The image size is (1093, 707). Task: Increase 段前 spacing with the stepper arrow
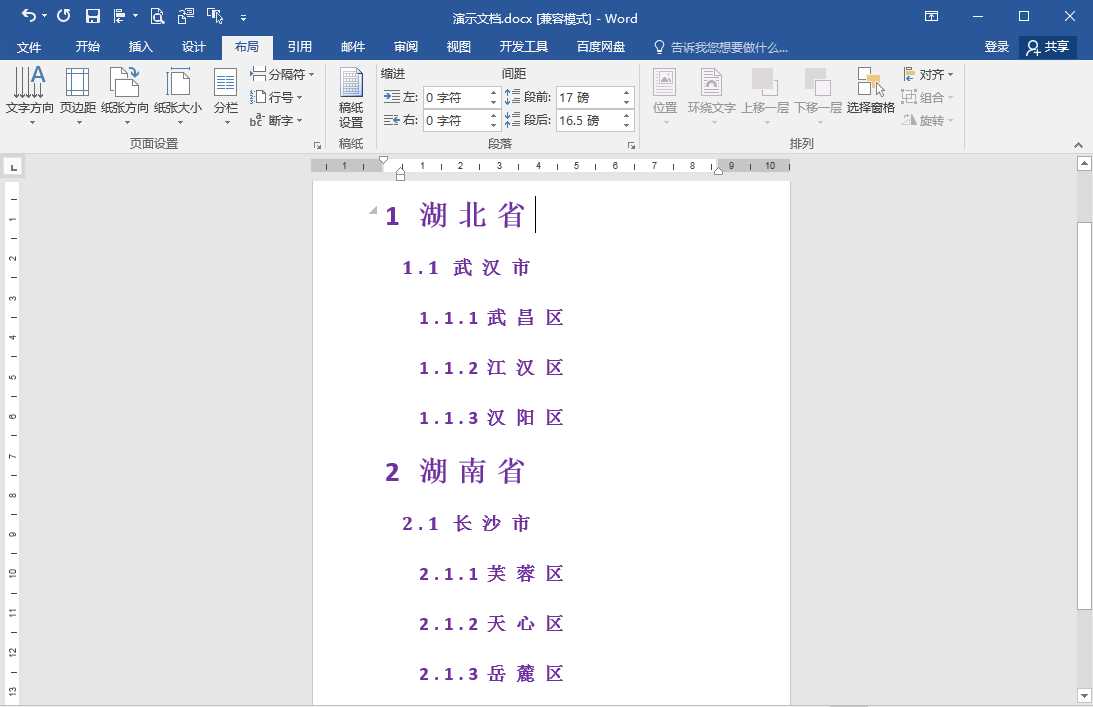coord(627,91)
